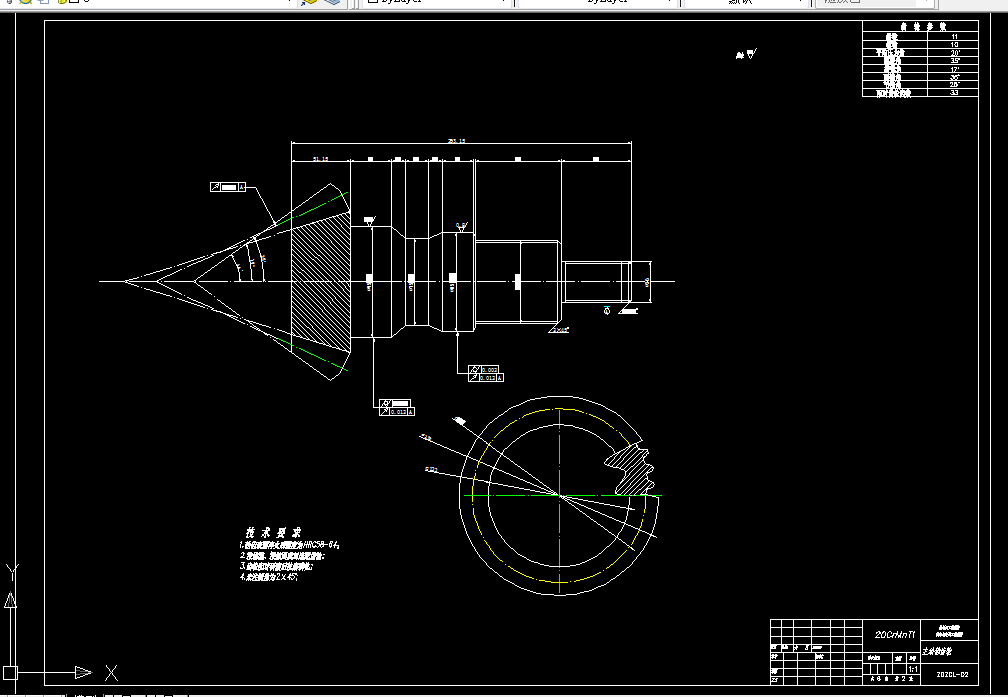Select the datum A symbol below the shaft end
The height and width of the screenshot is (697, 1008).
pyautogui.click(x=607, y=311)
